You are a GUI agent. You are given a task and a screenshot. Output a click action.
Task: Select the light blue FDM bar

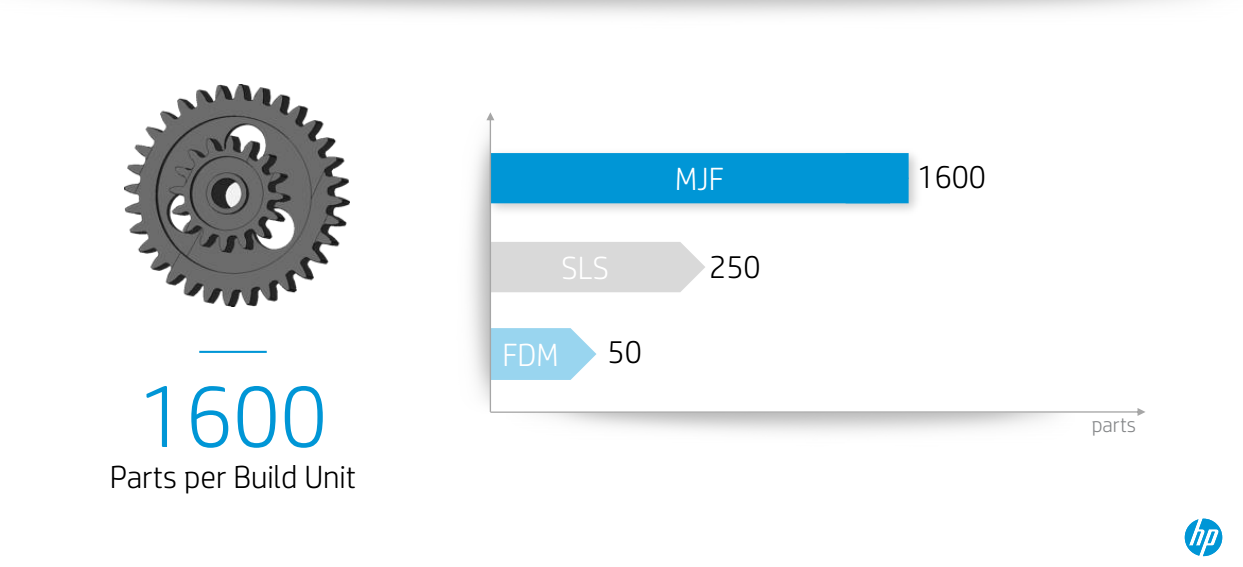543,354
